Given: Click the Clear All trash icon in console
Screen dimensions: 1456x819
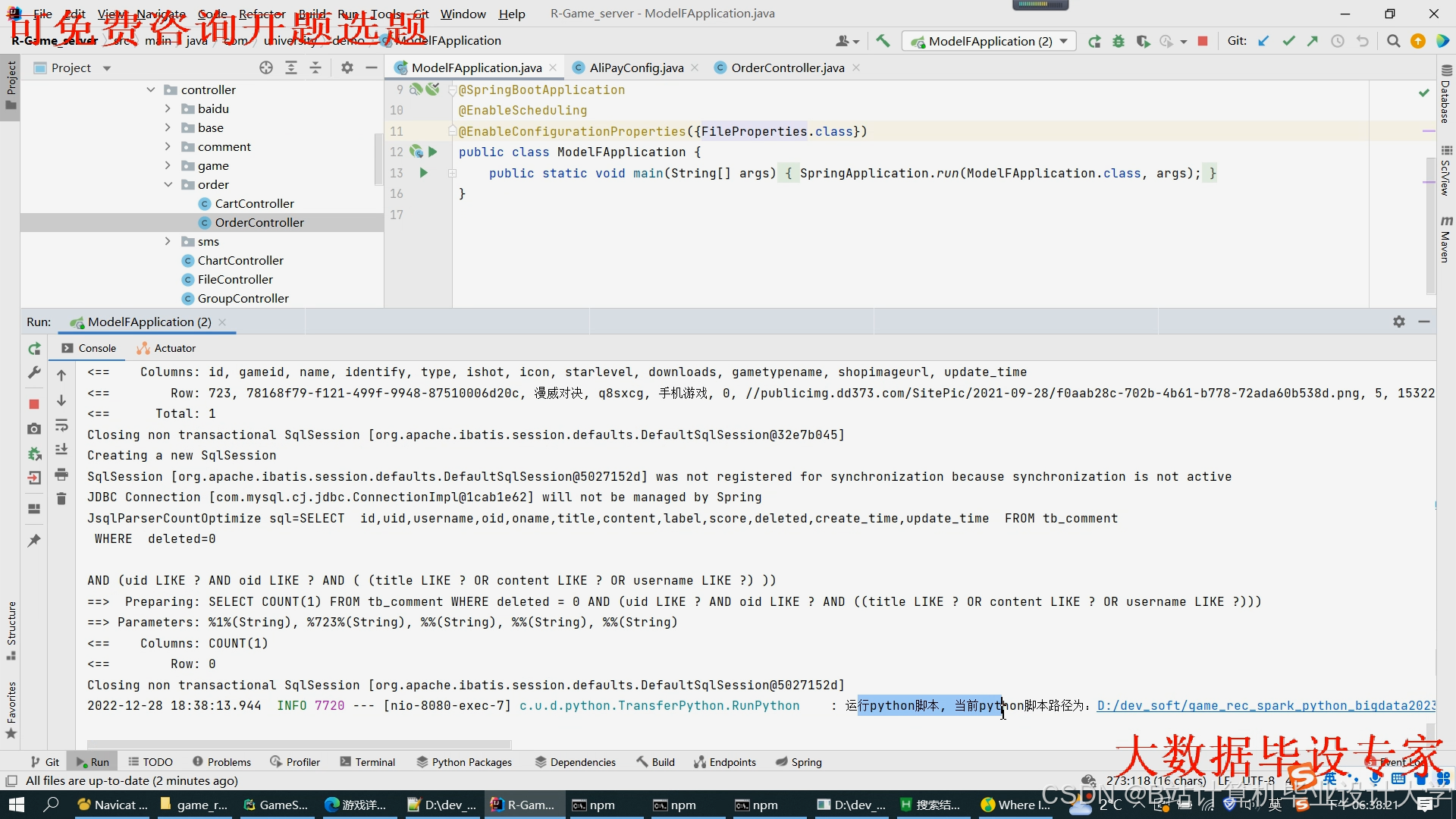Looking at the screenshot, I should click(x=61, y=499).
